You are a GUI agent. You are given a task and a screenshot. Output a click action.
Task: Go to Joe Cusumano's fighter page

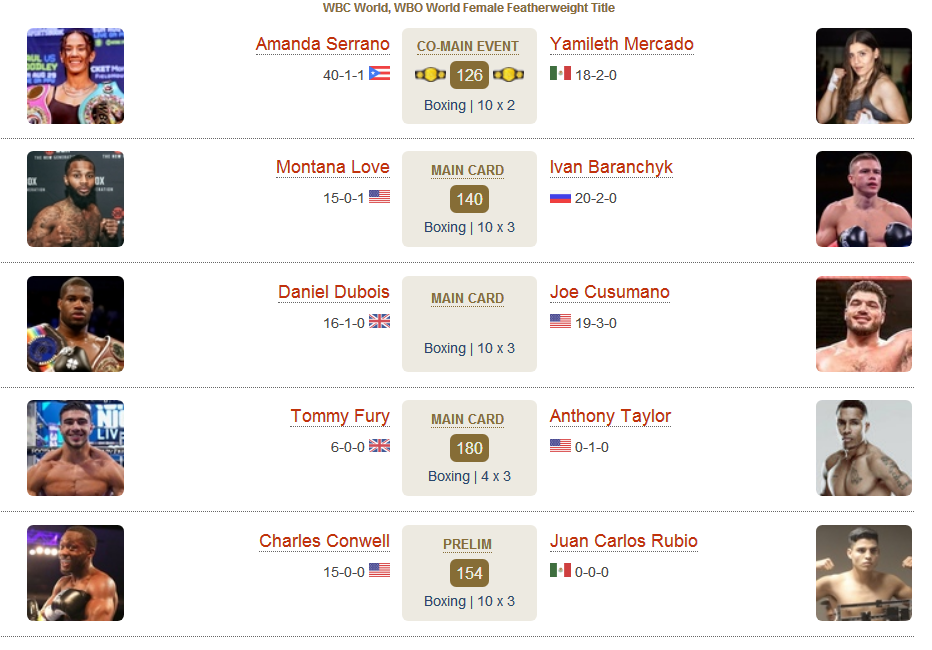[x=609, y=292]
